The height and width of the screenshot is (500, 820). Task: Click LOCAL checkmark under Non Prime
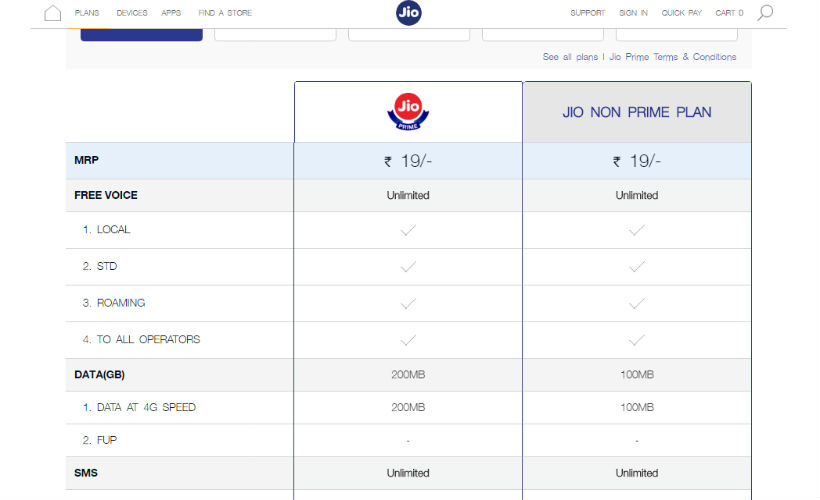636,230
